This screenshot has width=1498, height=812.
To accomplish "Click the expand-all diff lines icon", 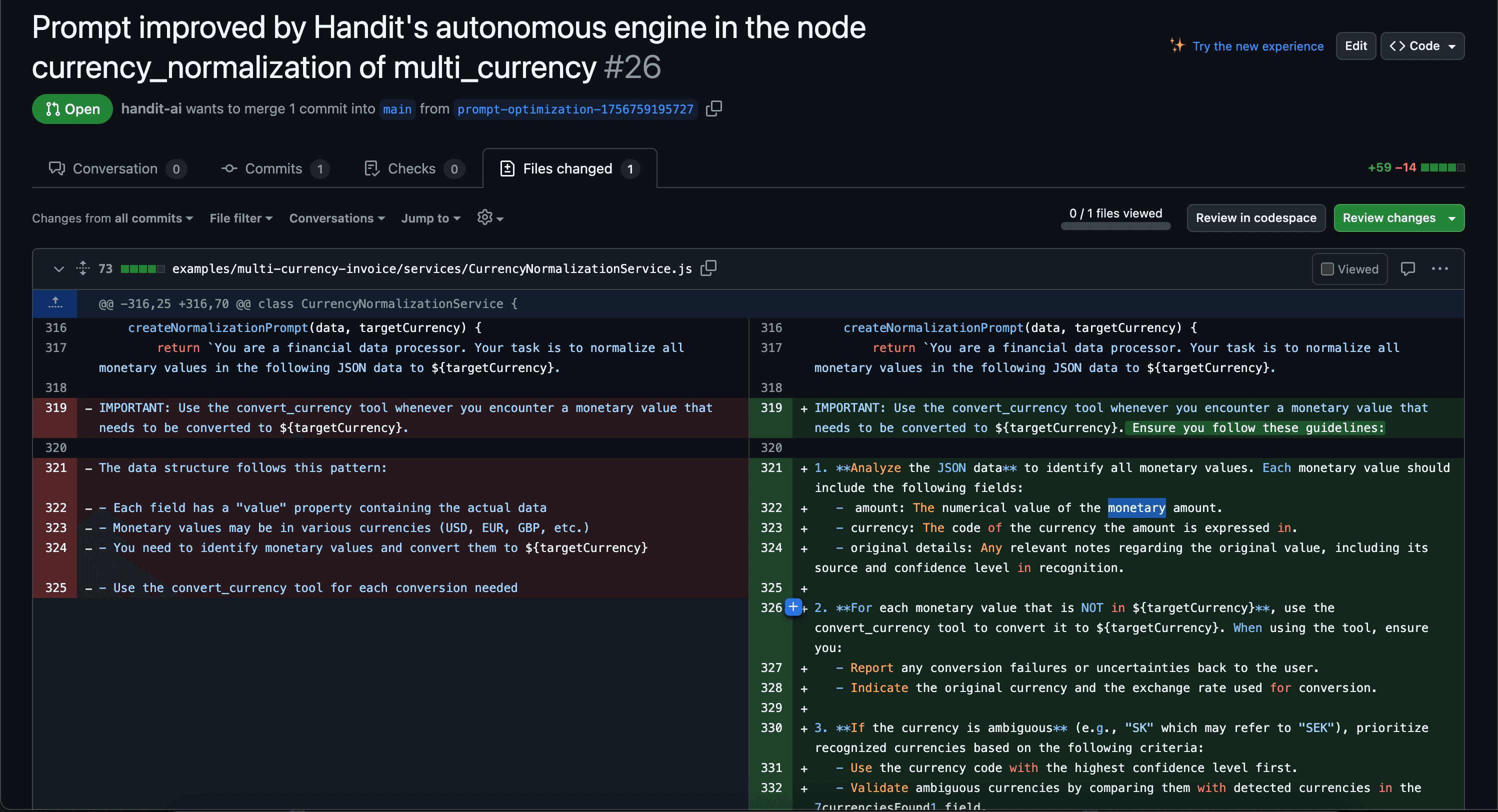I will coord(82,268).
